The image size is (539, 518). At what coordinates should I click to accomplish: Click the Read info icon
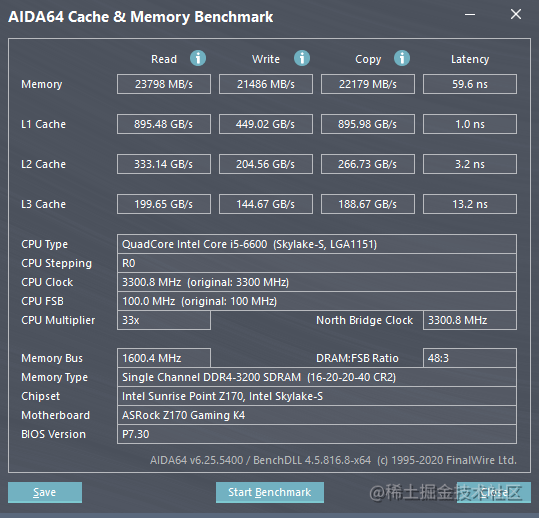pyautogui.click(x=198, y=58)
